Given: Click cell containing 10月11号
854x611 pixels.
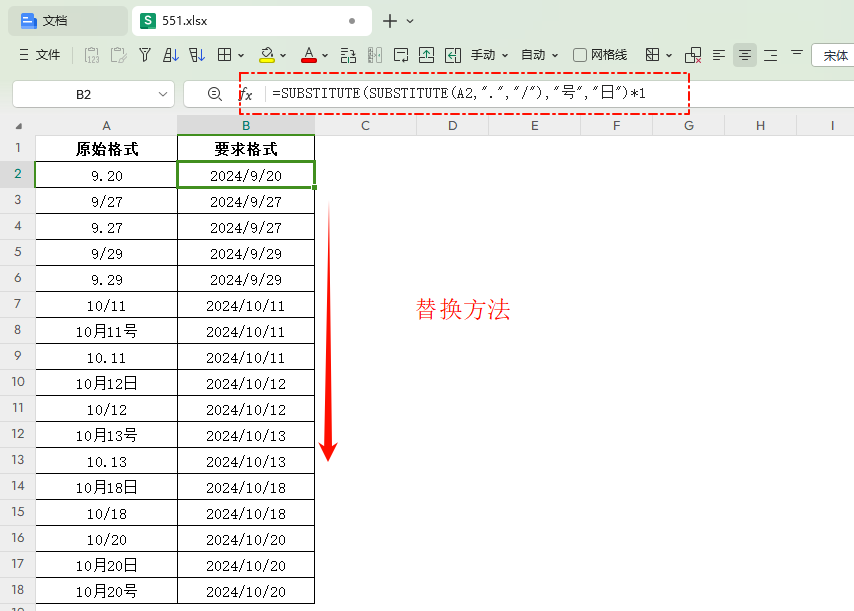Looking at the screenshot, I should pyautogui.click(x=106, y=331).
